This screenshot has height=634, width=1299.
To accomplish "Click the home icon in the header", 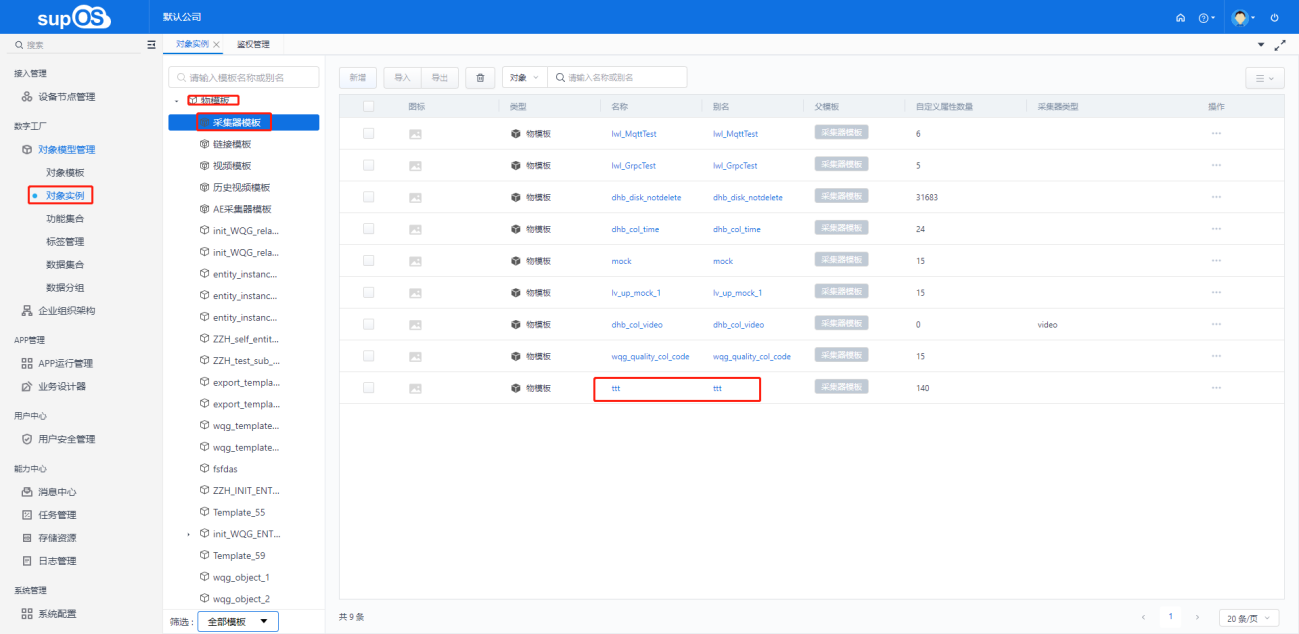I will pos(1180,18).
